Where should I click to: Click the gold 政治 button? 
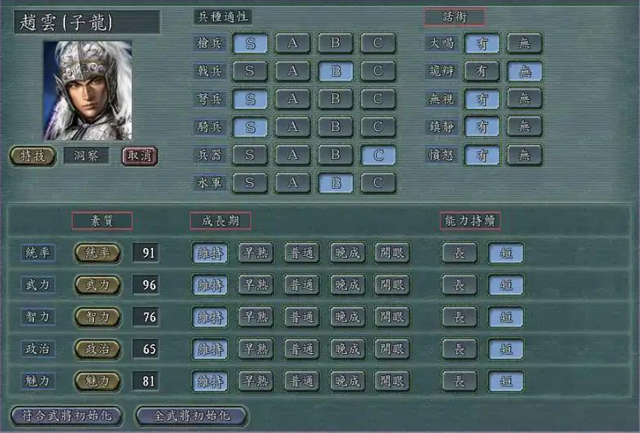coord(98,349)
